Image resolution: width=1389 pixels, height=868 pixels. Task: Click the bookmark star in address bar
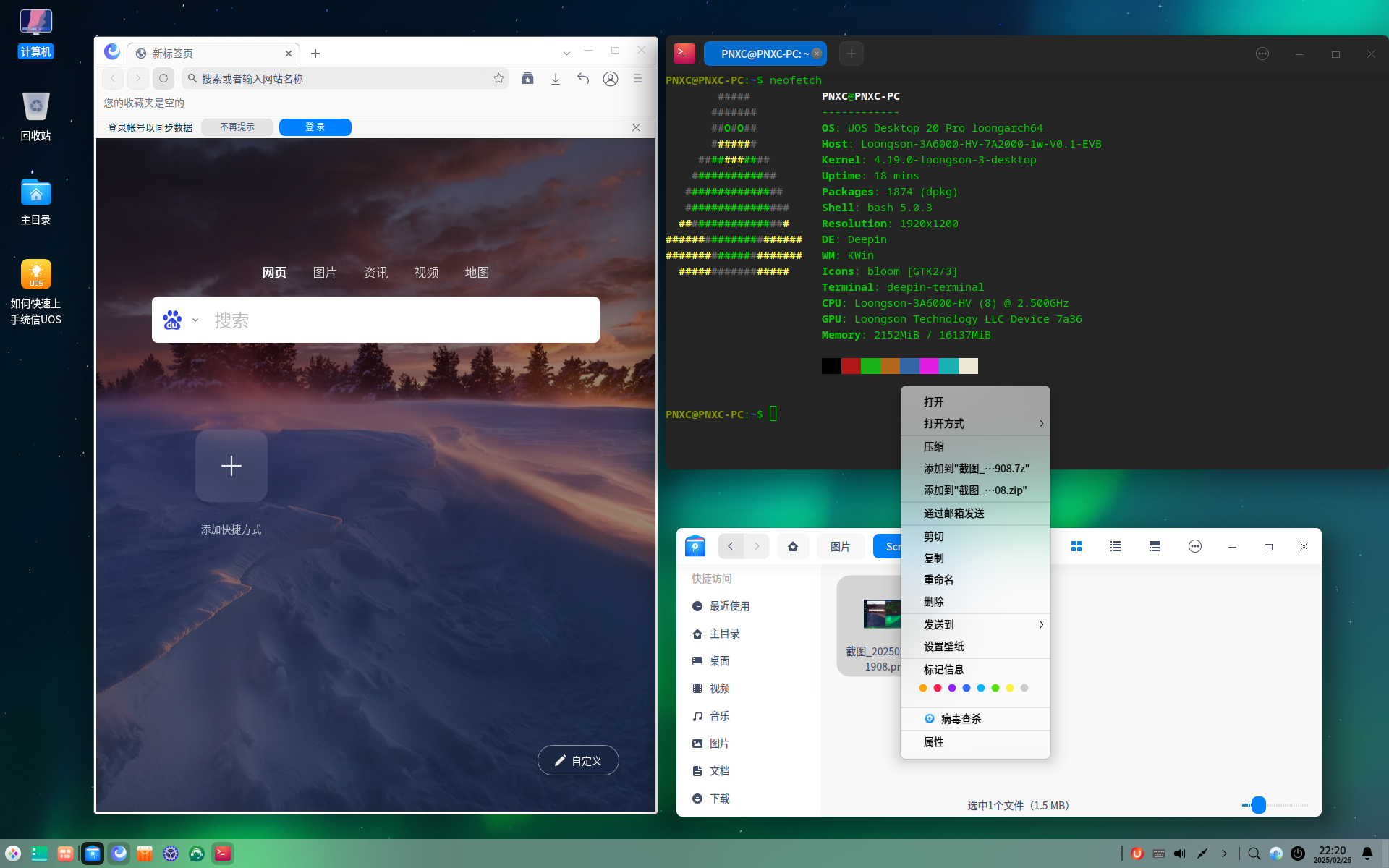[x=498, y=78]
